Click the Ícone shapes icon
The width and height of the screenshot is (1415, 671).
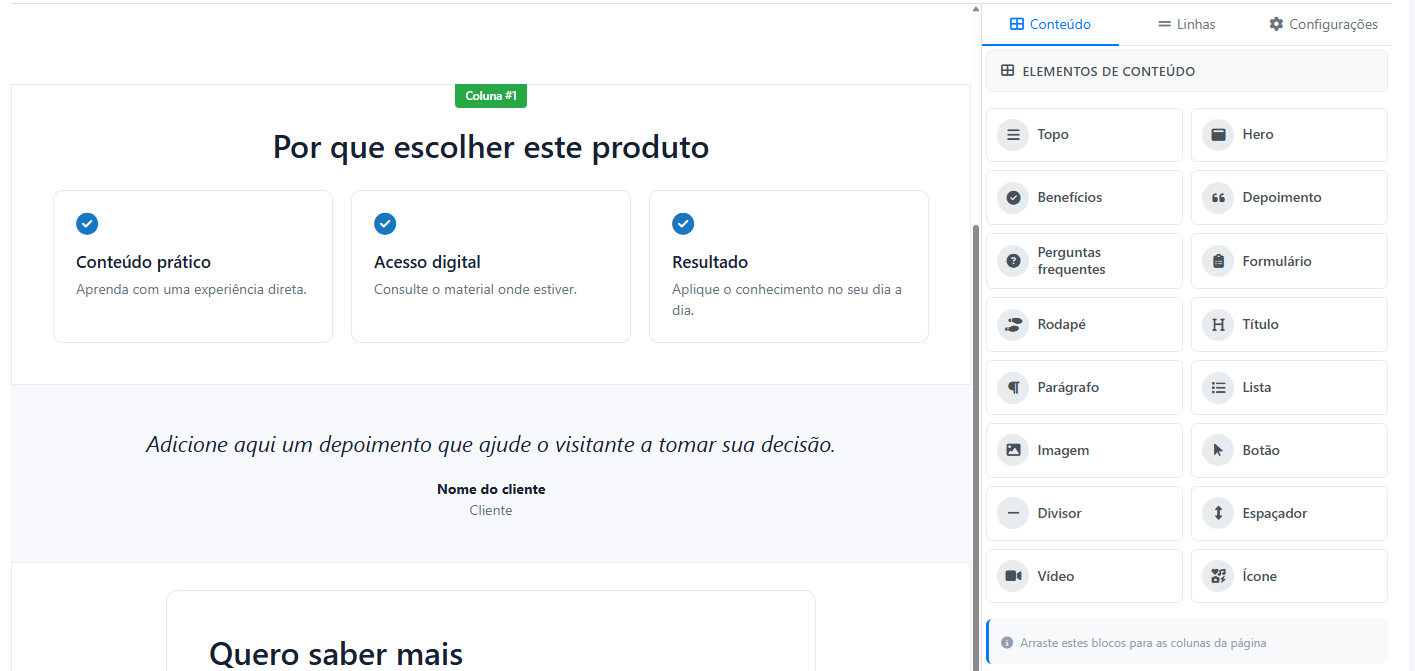1218,576
